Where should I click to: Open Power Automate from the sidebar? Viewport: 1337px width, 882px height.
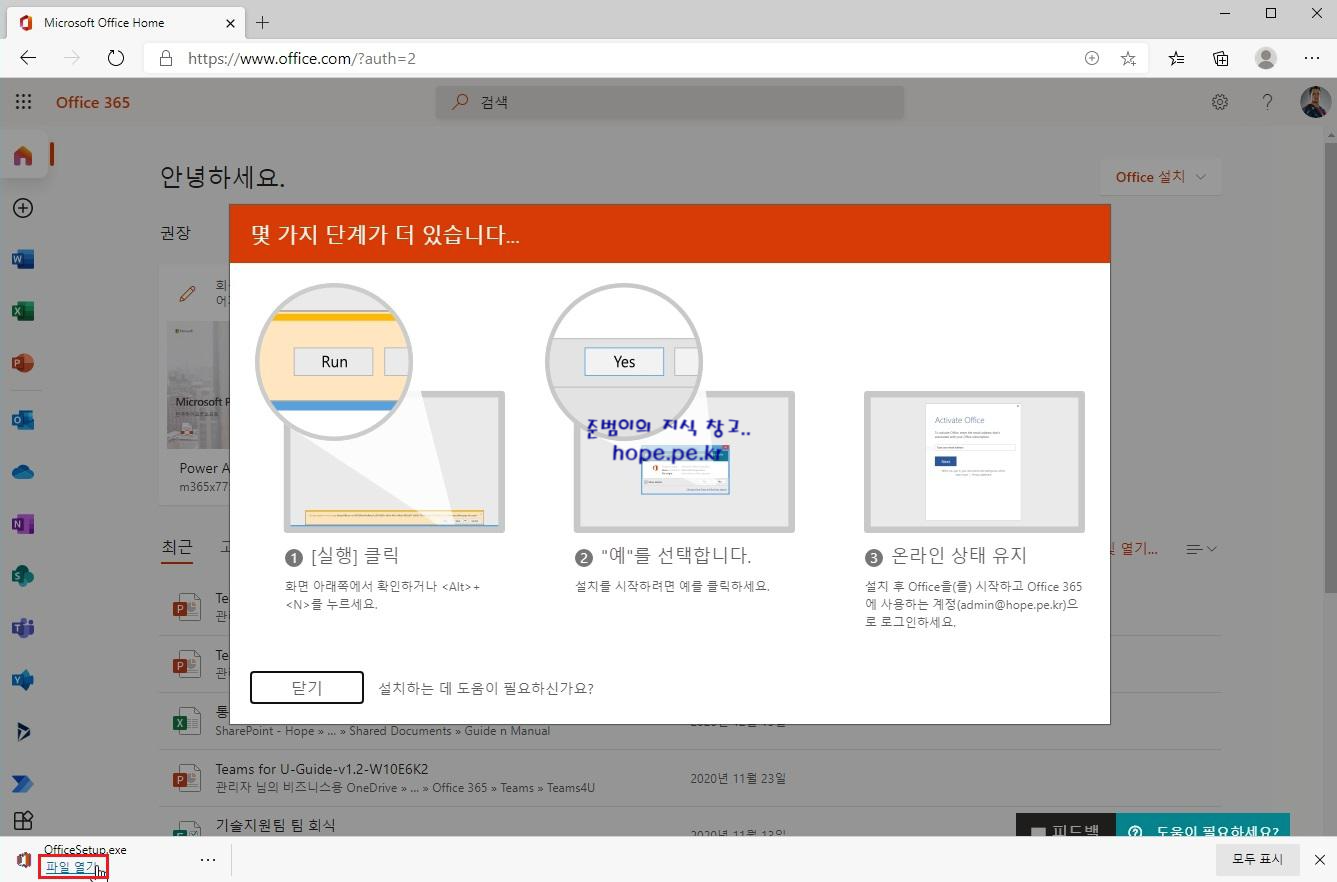click(x=23, y=784)
